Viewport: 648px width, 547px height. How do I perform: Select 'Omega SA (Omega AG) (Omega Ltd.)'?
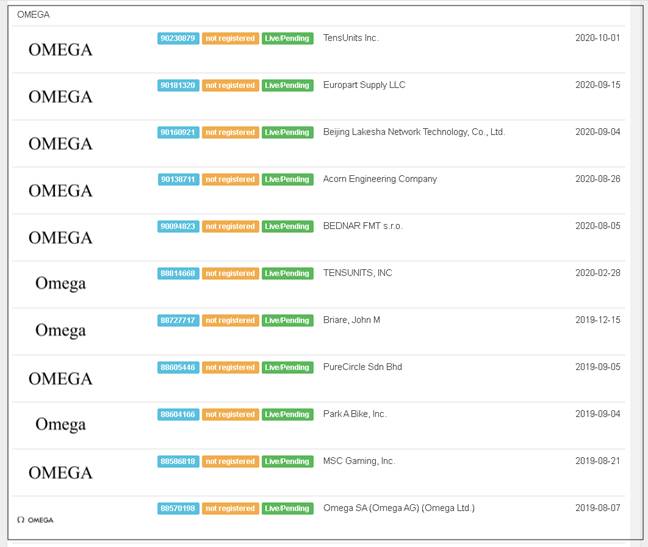[x=399, y=508]
